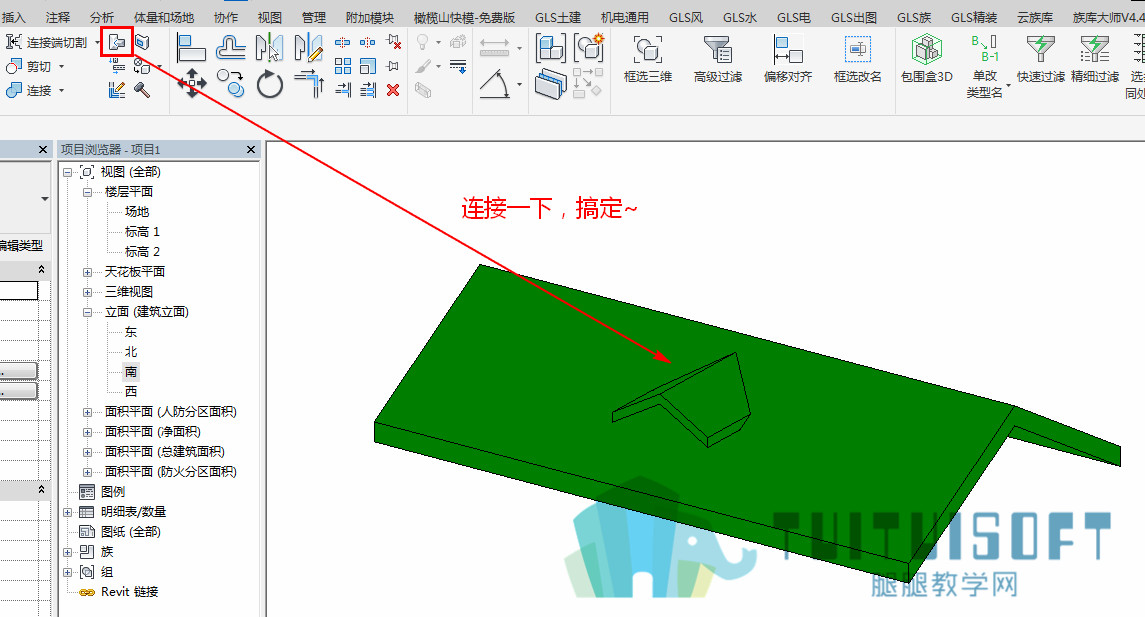The image size is (1145, 617).
Task: Open the 高级过滤 tool
Action: pos(718,58)
